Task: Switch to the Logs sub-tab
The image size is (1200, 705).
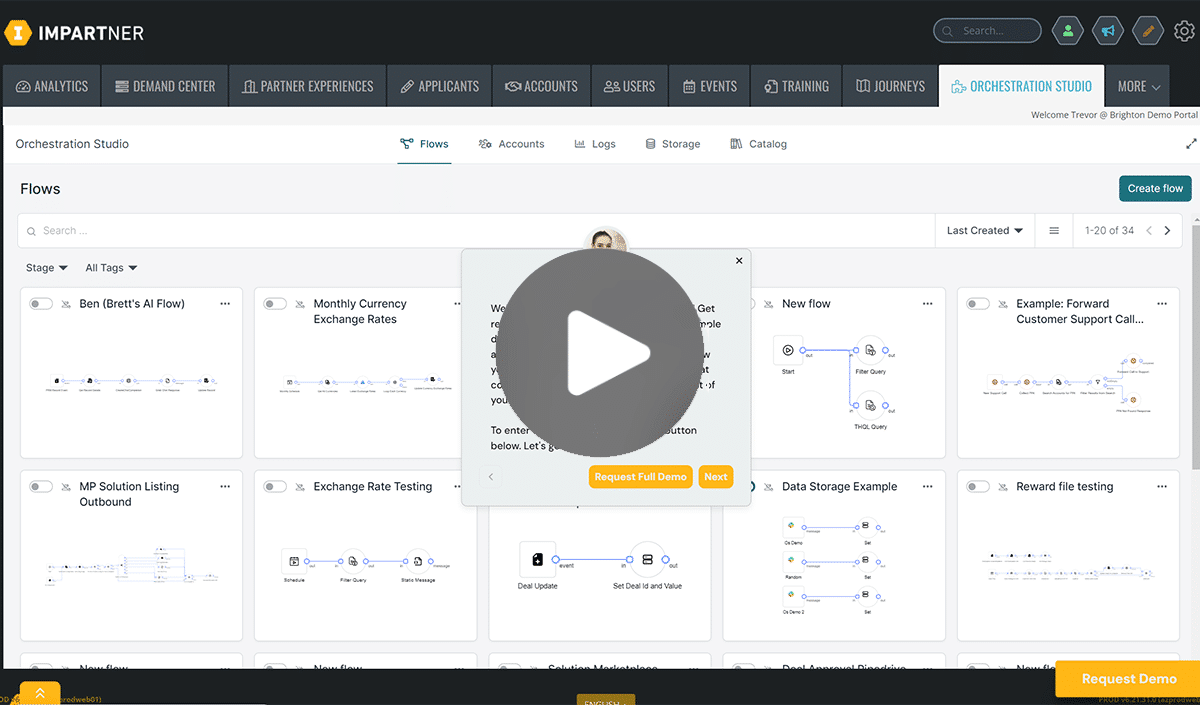Action: 595,144
